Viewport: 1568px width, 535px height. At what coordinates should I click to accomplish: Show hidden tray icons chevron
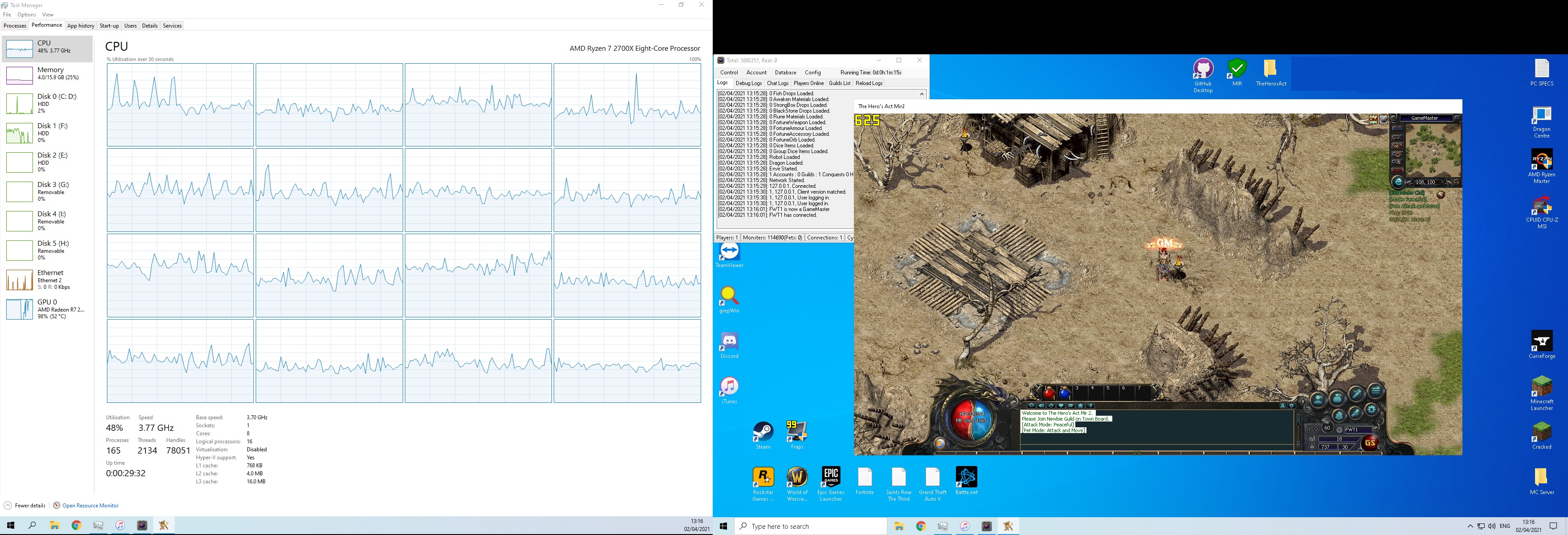click(x=1470, y=526)
